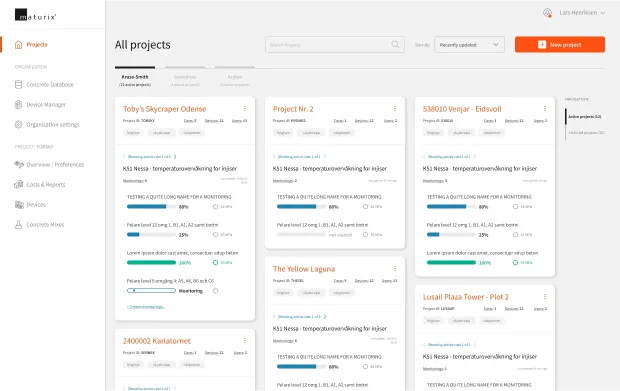Open three-dot menu on The Yellow Laguna card

coord(395,268)
